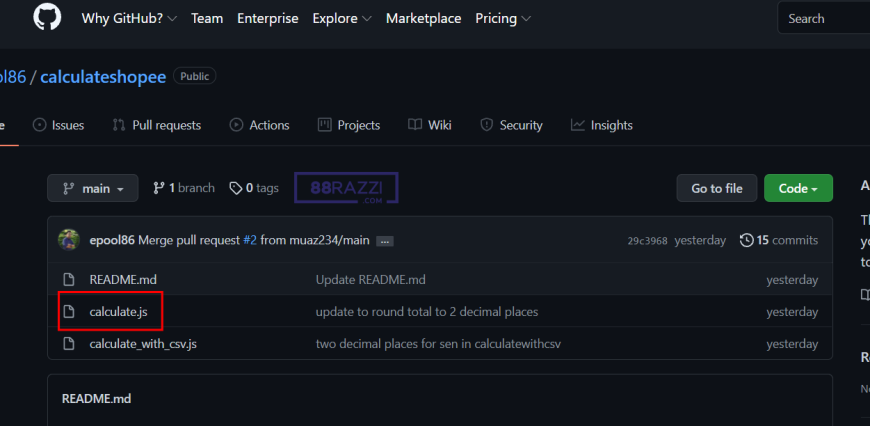Switch to the Issues tab
The width and height of the screenshot is (870, 426).
pos(59,125)
